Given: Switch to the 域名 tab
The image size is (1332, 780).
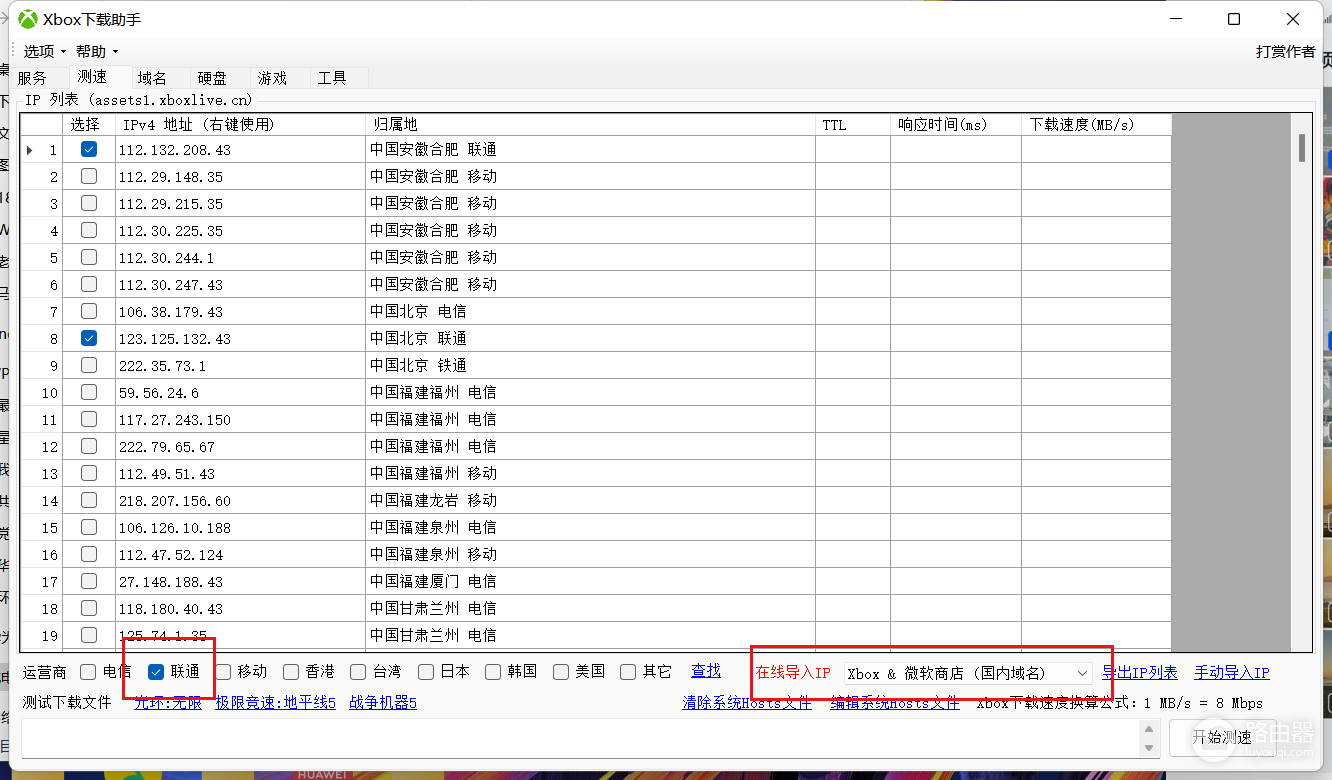Looking at the screenshot, I should pyautogui.click(x=152, y=78).
